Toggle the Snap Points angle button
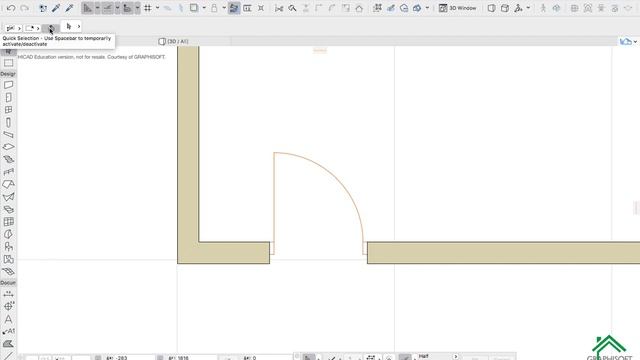Viewport: 640px width, 360px height. pos(127,8)
